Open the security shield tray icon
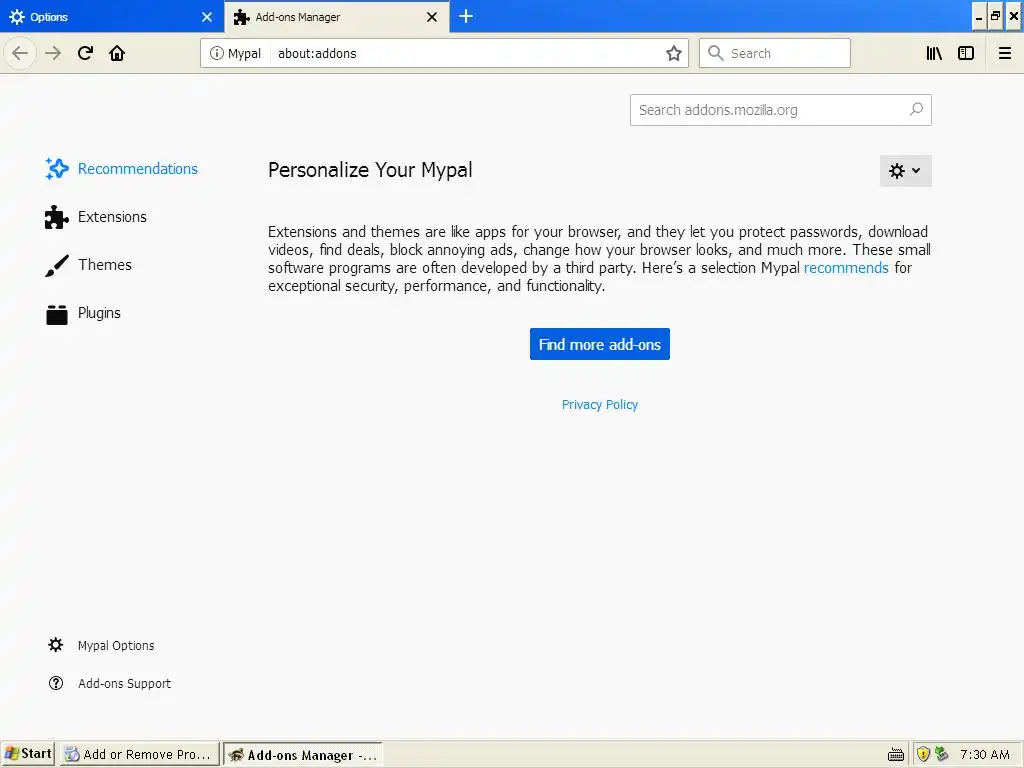The height and width of the screenshot is (768, 1024). [x=923, y=754]
